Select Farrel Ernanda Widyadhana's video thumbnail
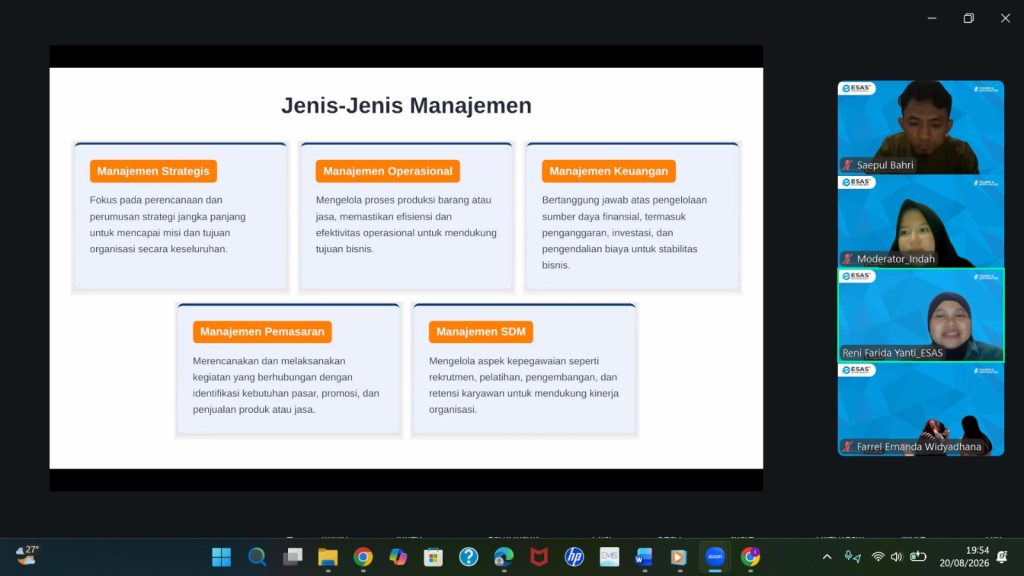The image size is (1024, 576). pos(921,409)
